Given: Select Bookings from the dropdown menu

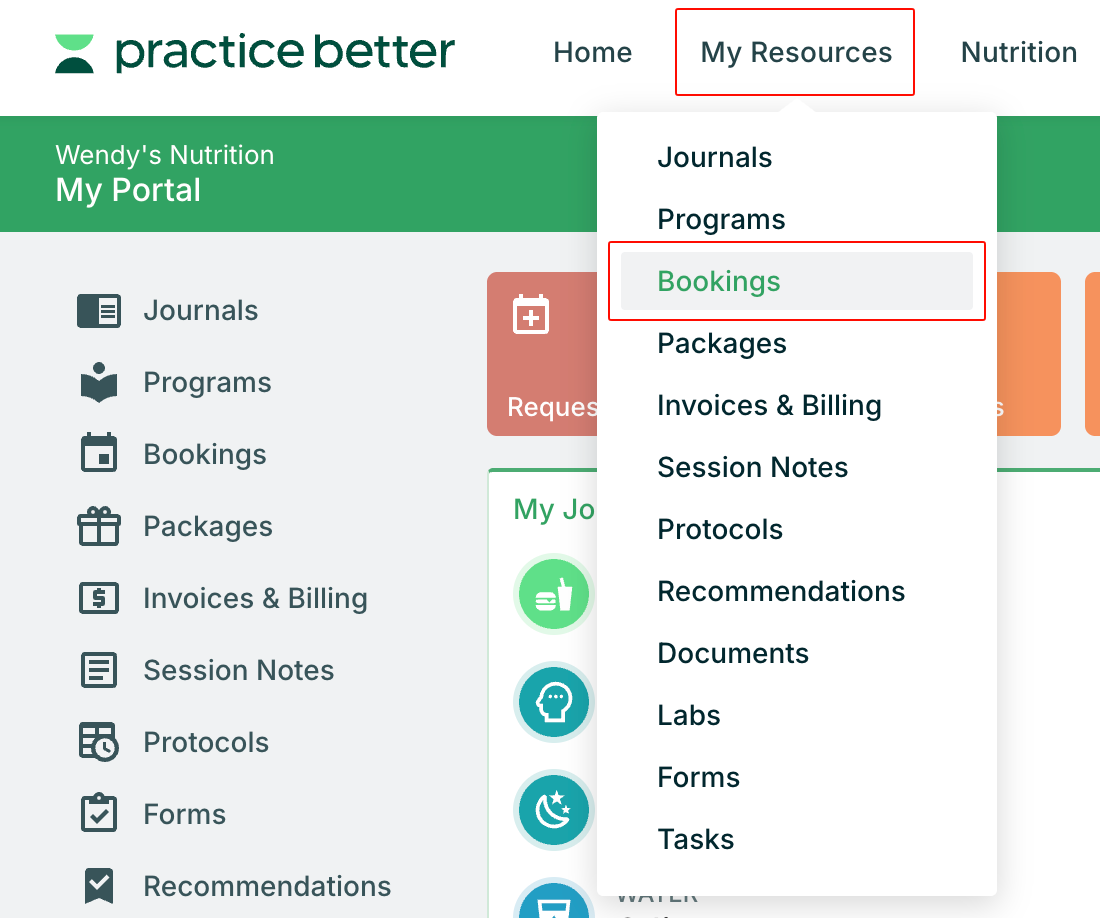Looking at the screenshot, I should point(719,281).
